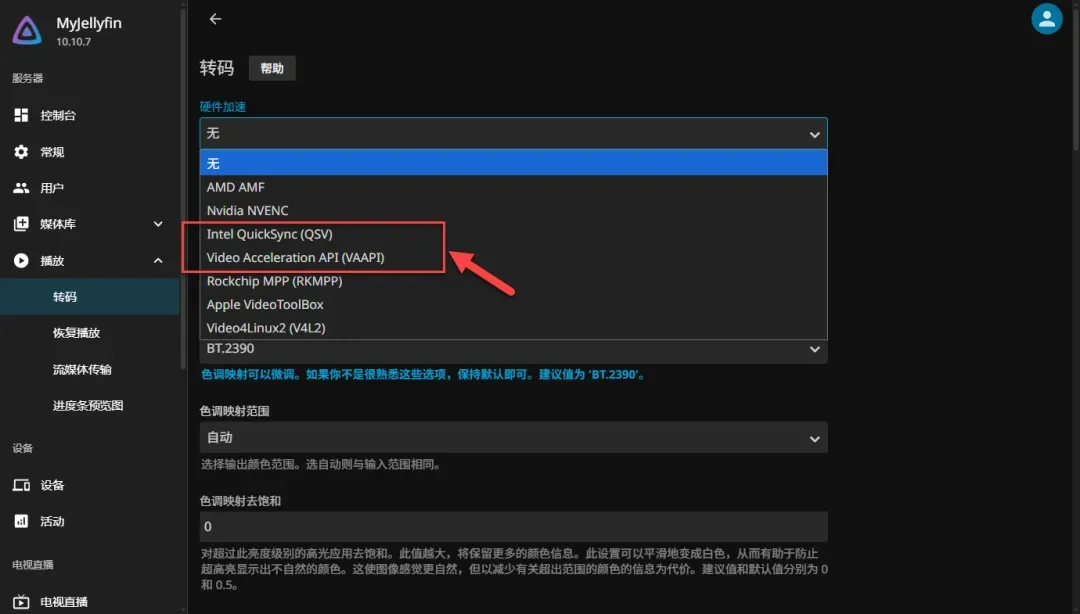Open 活动 page in the sidebar
The width and height of the screenshot is (1080, 614).
click(x=90, y=521)
